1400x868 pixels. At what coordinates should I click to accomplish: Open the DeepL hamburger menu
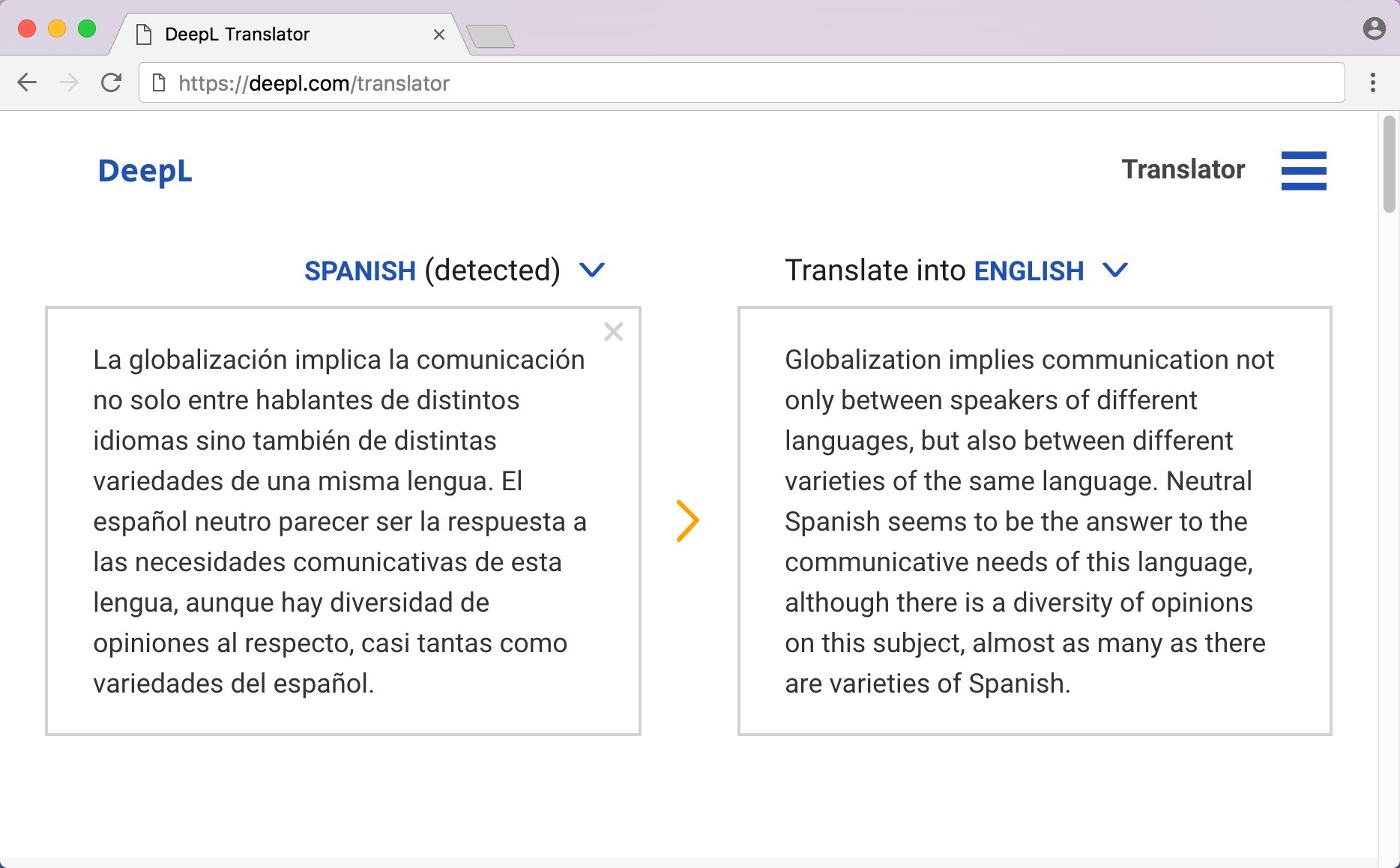[1304, 171]
